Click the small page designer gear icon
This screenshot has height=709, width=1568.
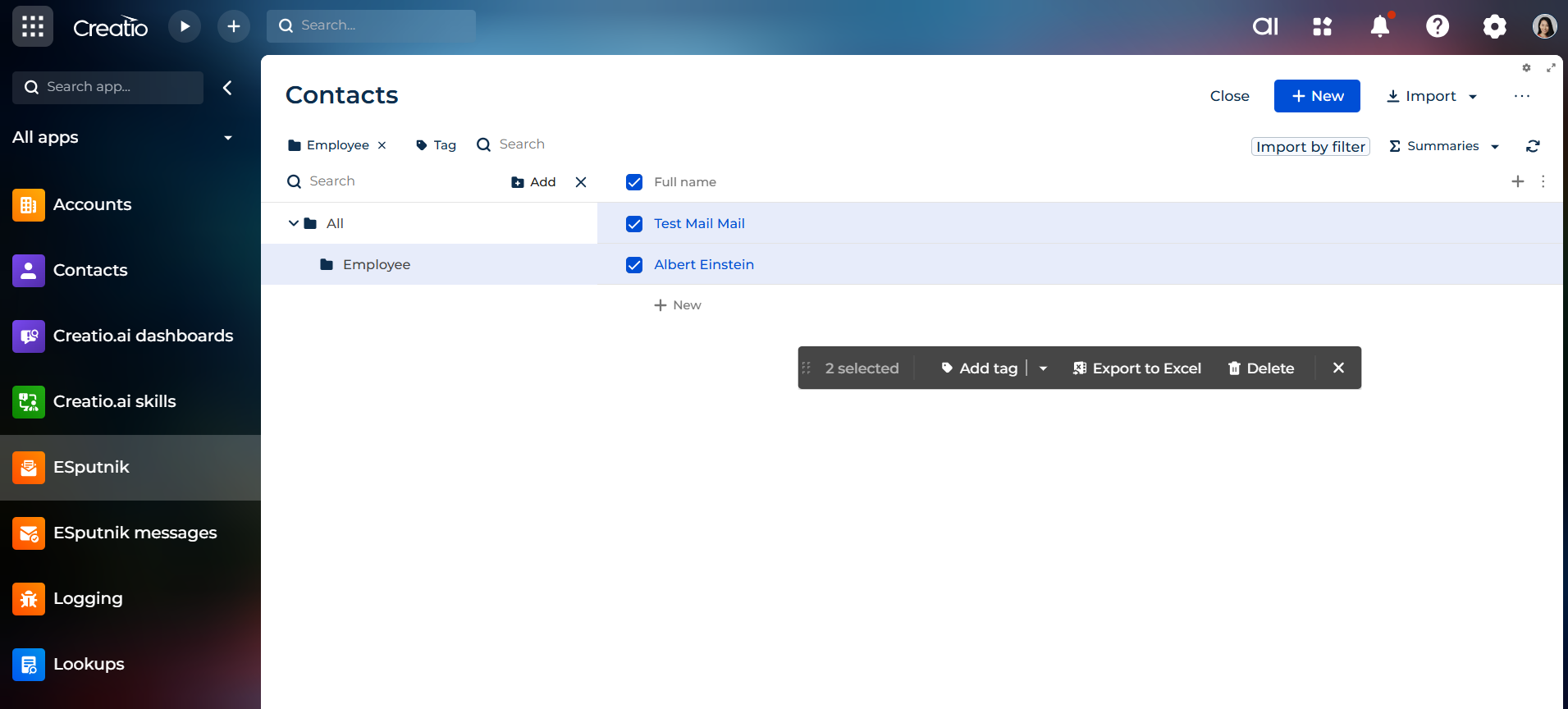[1526, 68]
